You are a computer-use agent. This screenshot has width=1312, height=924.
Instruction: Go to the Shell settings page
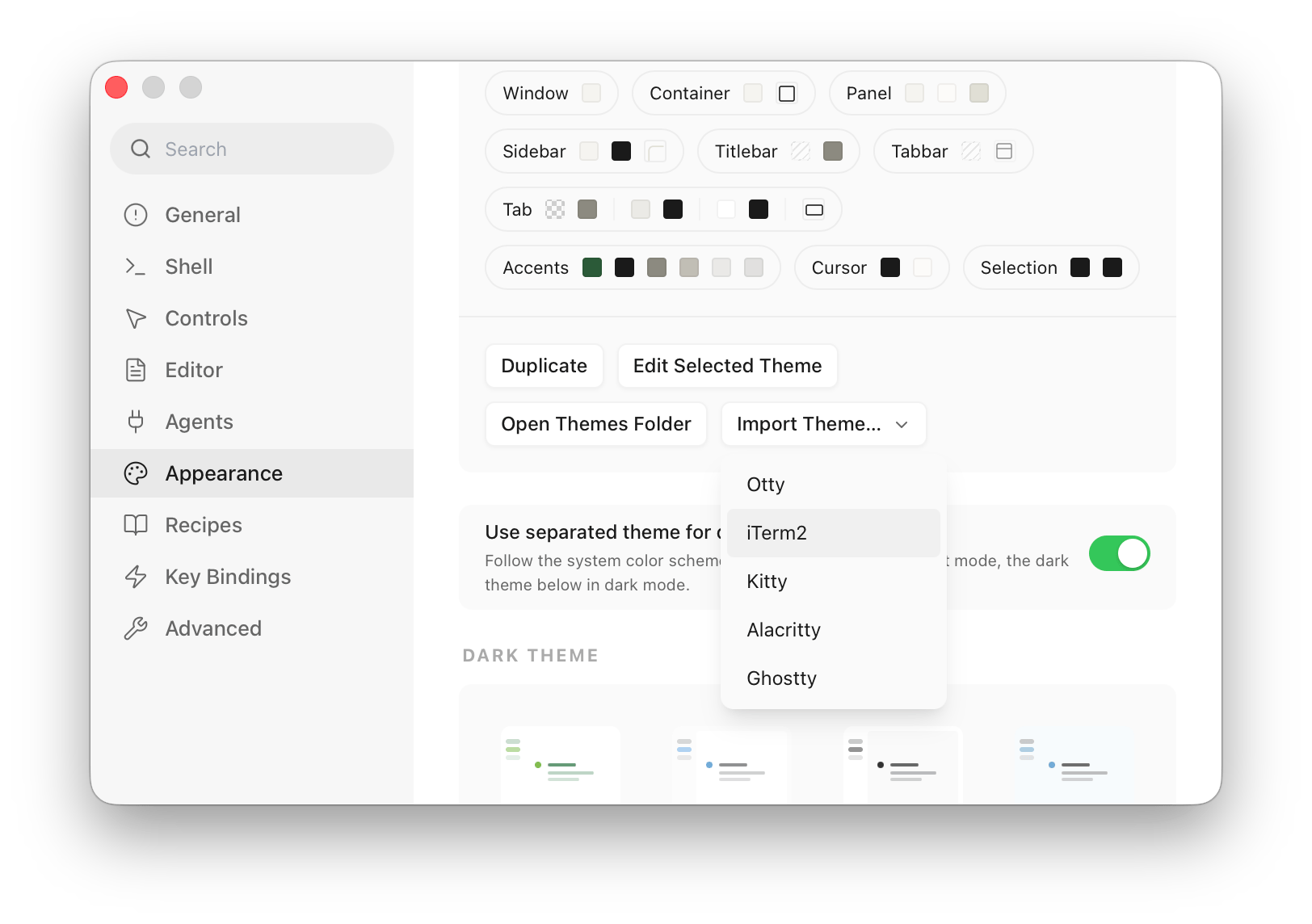pyautogui.click(x=252, y=267)
